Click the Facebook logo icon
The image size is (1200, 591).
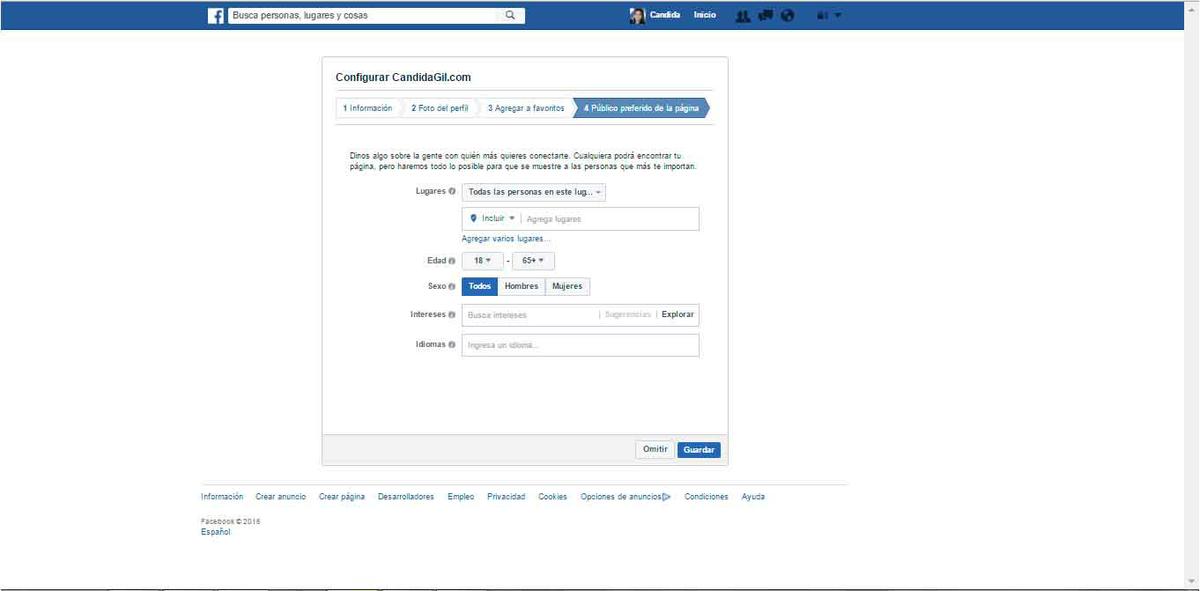pos(215,16)
